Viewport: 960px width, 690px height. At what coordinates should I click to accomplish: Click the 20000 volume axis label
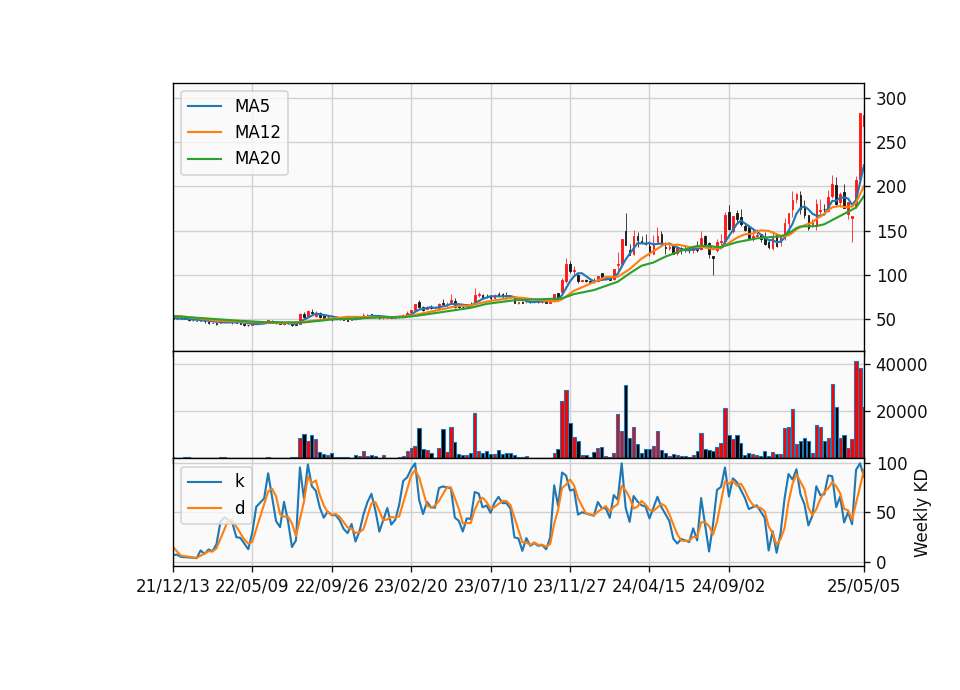tap(901, 412)
